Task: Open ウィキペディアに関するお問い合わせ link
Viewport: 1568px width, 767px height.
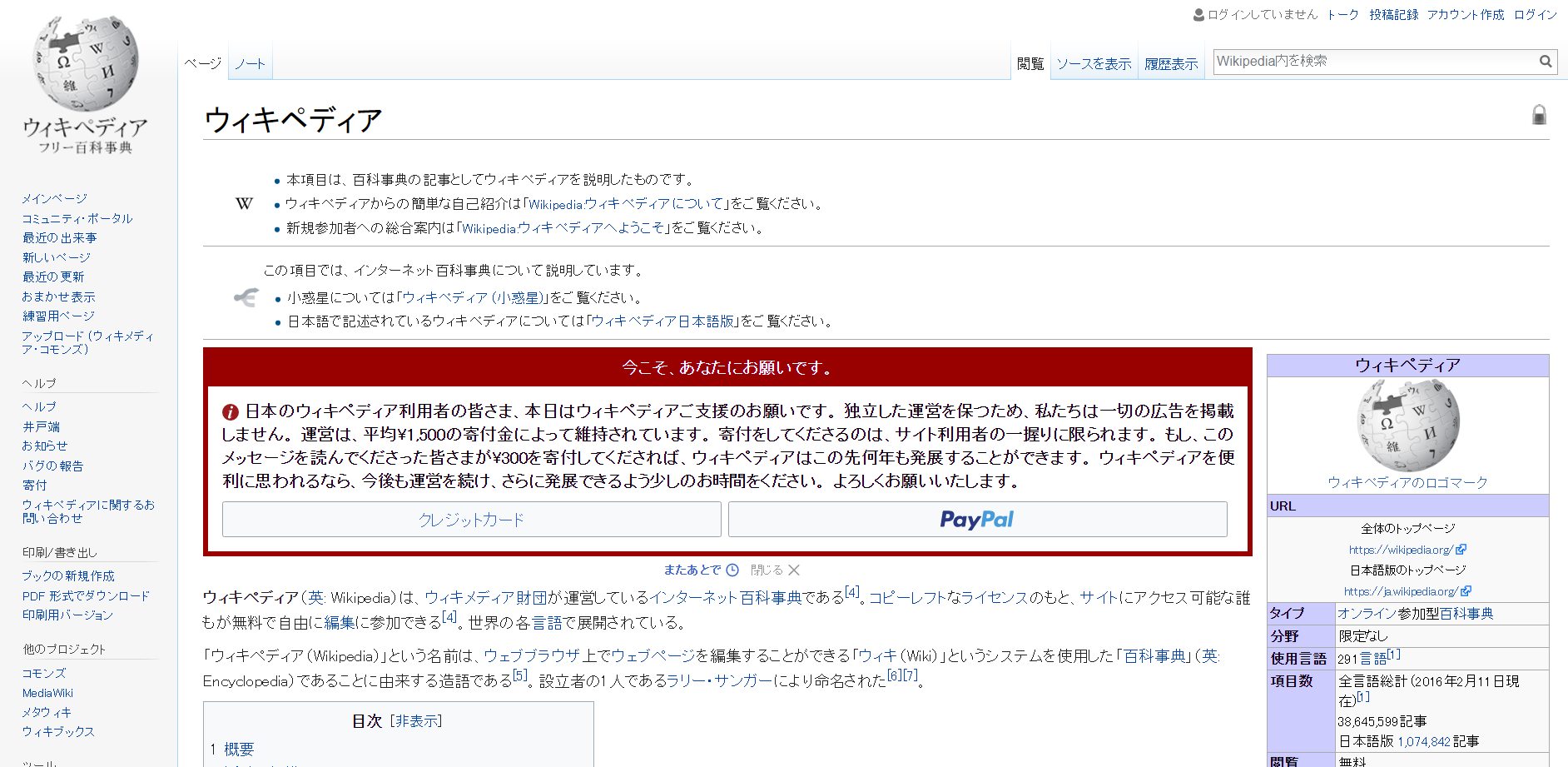Action: coord(88,512)
